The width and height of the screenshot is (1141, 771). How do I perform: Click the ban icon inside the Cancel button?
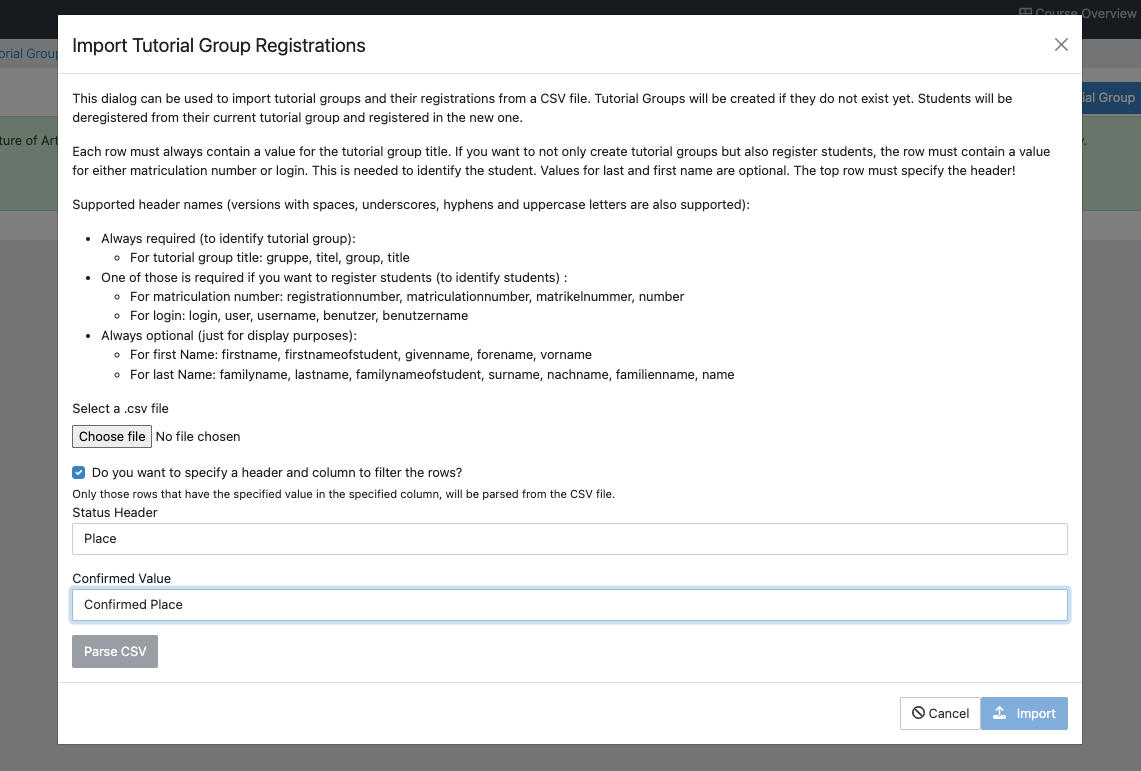tap(919, 713)
